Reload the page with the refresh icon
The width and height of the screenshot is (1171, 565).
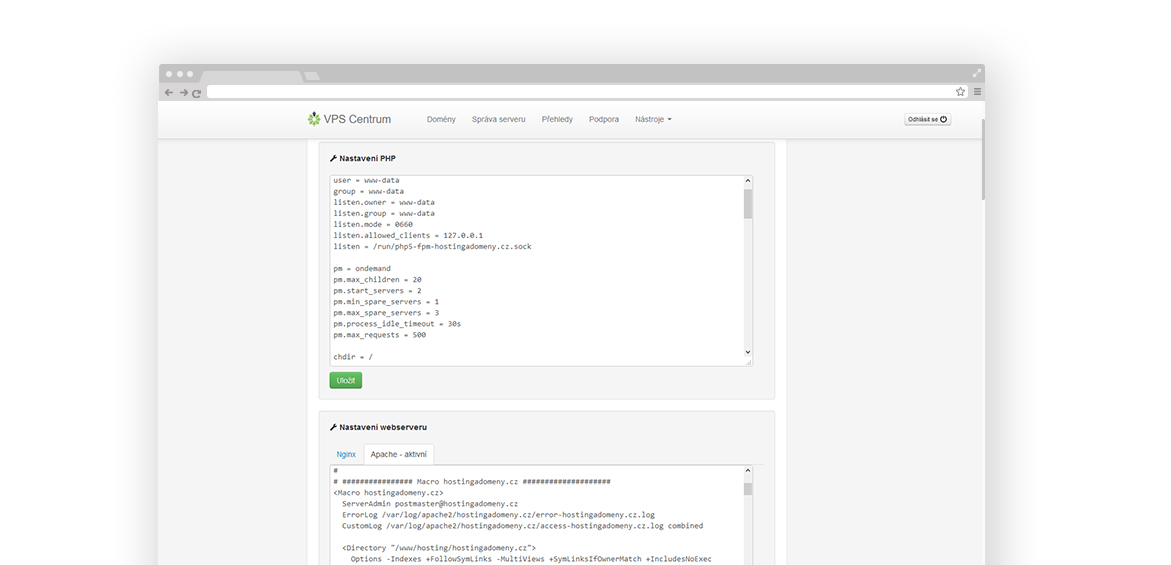click(x=197, y=92)
